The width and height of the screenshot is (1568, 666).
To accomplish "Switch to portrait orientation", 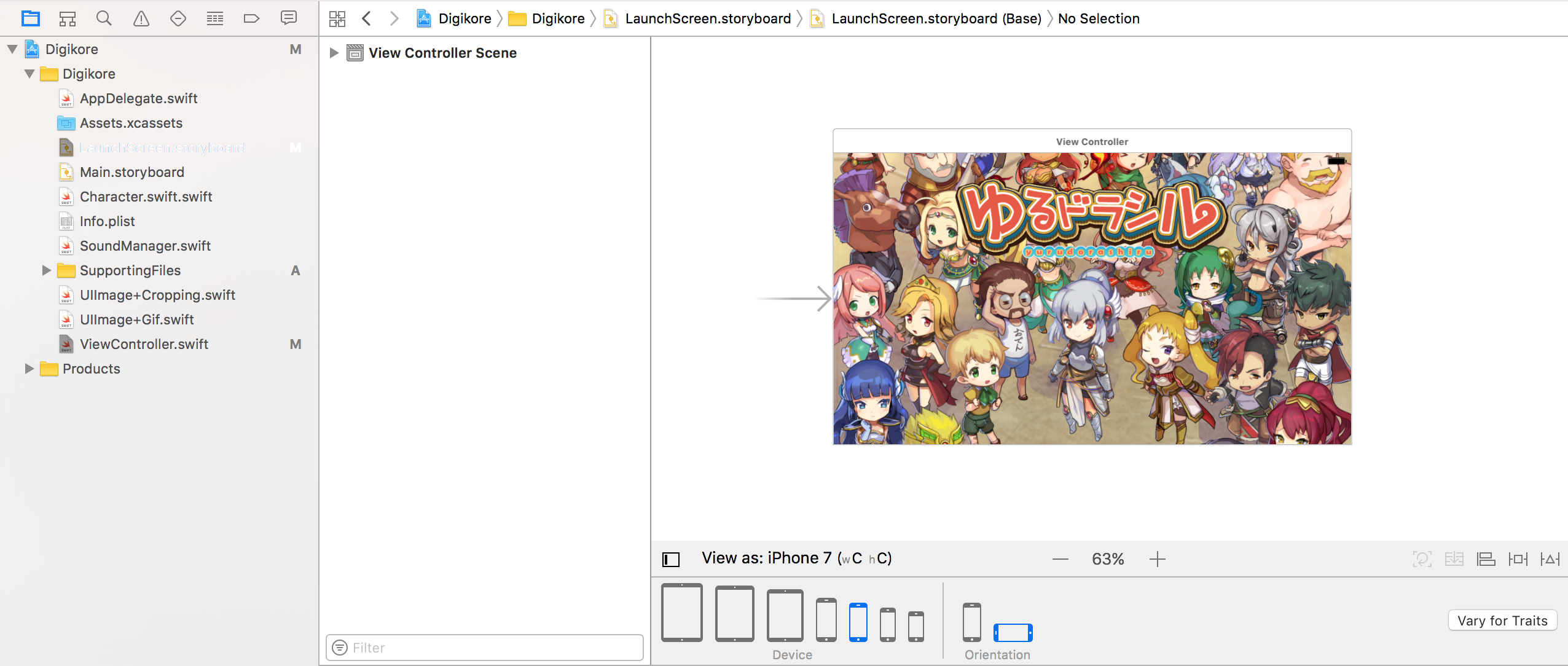I will click(972, 622).
